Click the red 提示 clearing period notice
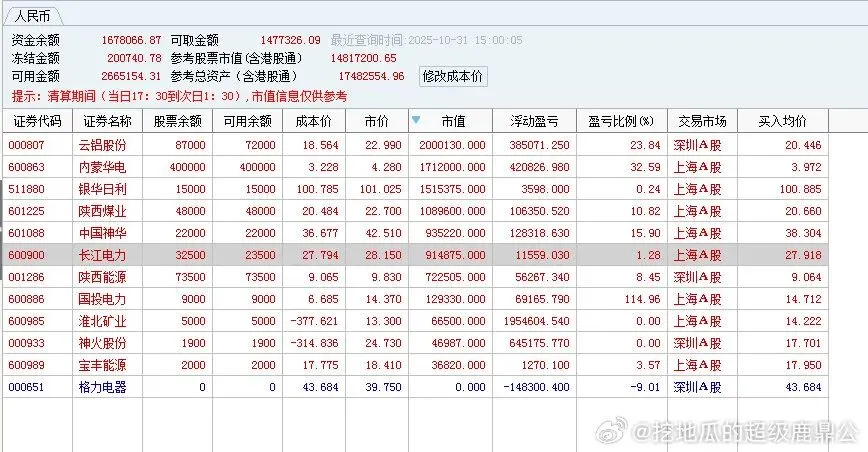Viewport: 868px width, 452px height. click(179, 96)
